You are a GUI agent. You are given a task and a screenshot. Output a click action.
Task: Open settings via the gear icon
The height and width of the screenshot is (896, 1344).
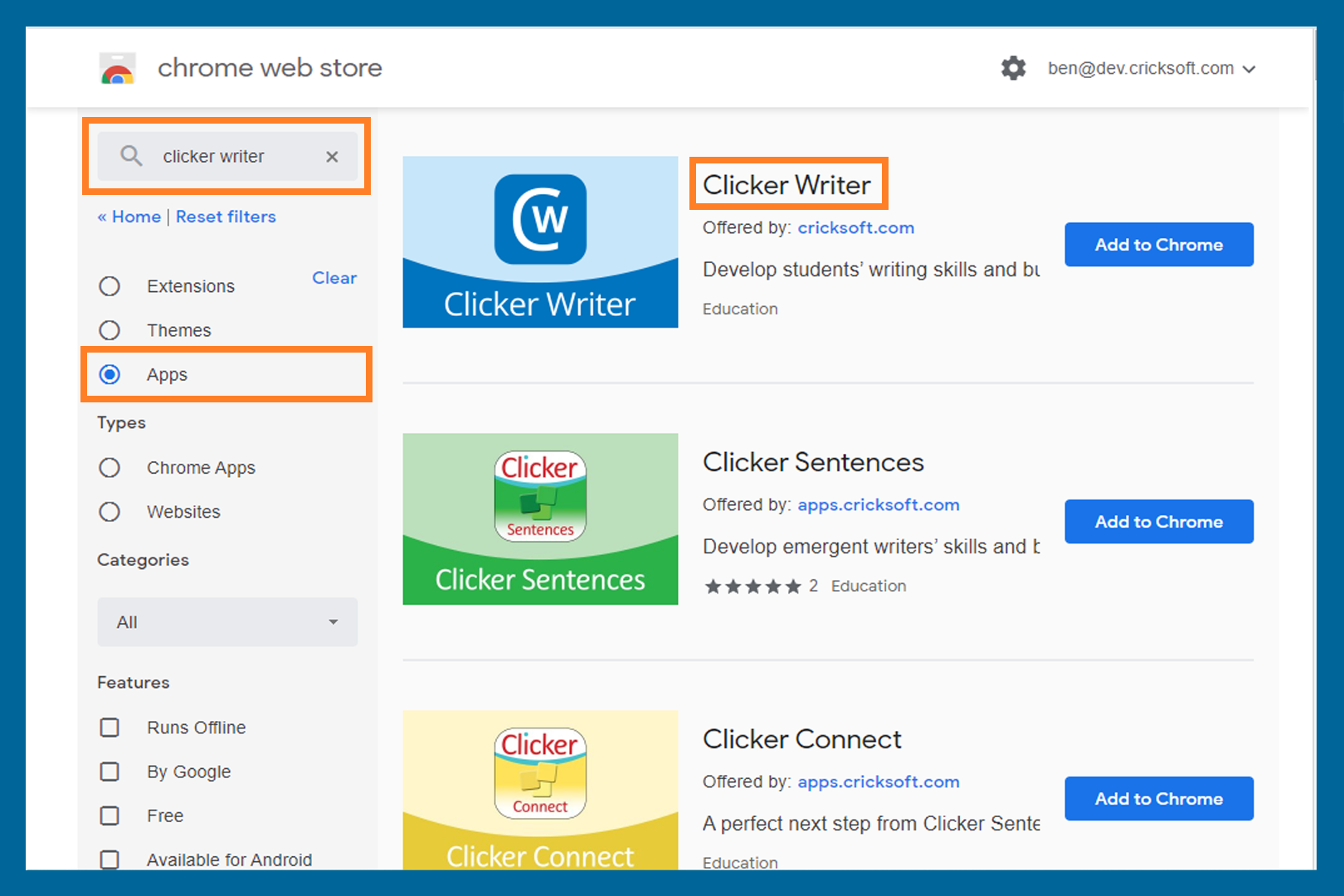1013,68
